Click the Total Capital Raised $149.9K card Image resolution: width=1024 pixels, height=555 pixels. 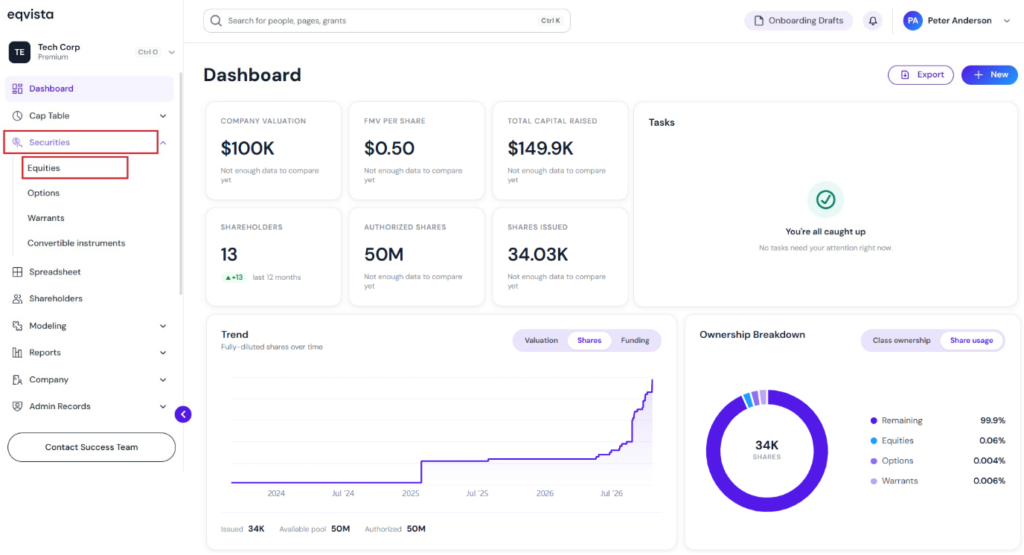pos(560,151)
